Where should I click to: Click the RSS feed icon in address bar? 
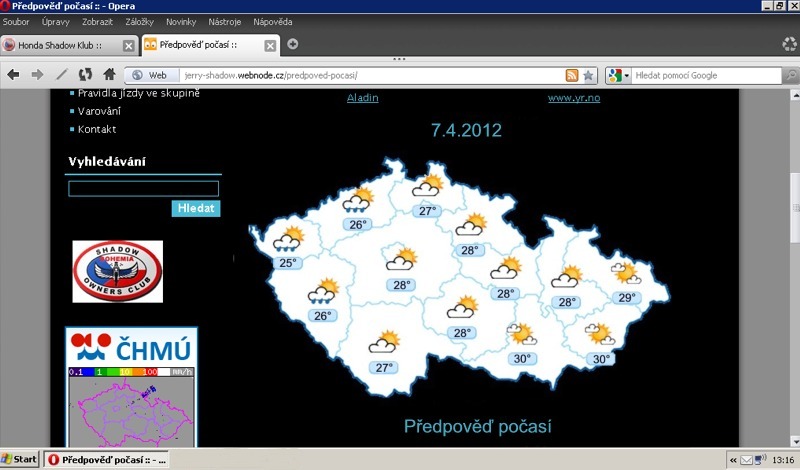tap(571, 75)
